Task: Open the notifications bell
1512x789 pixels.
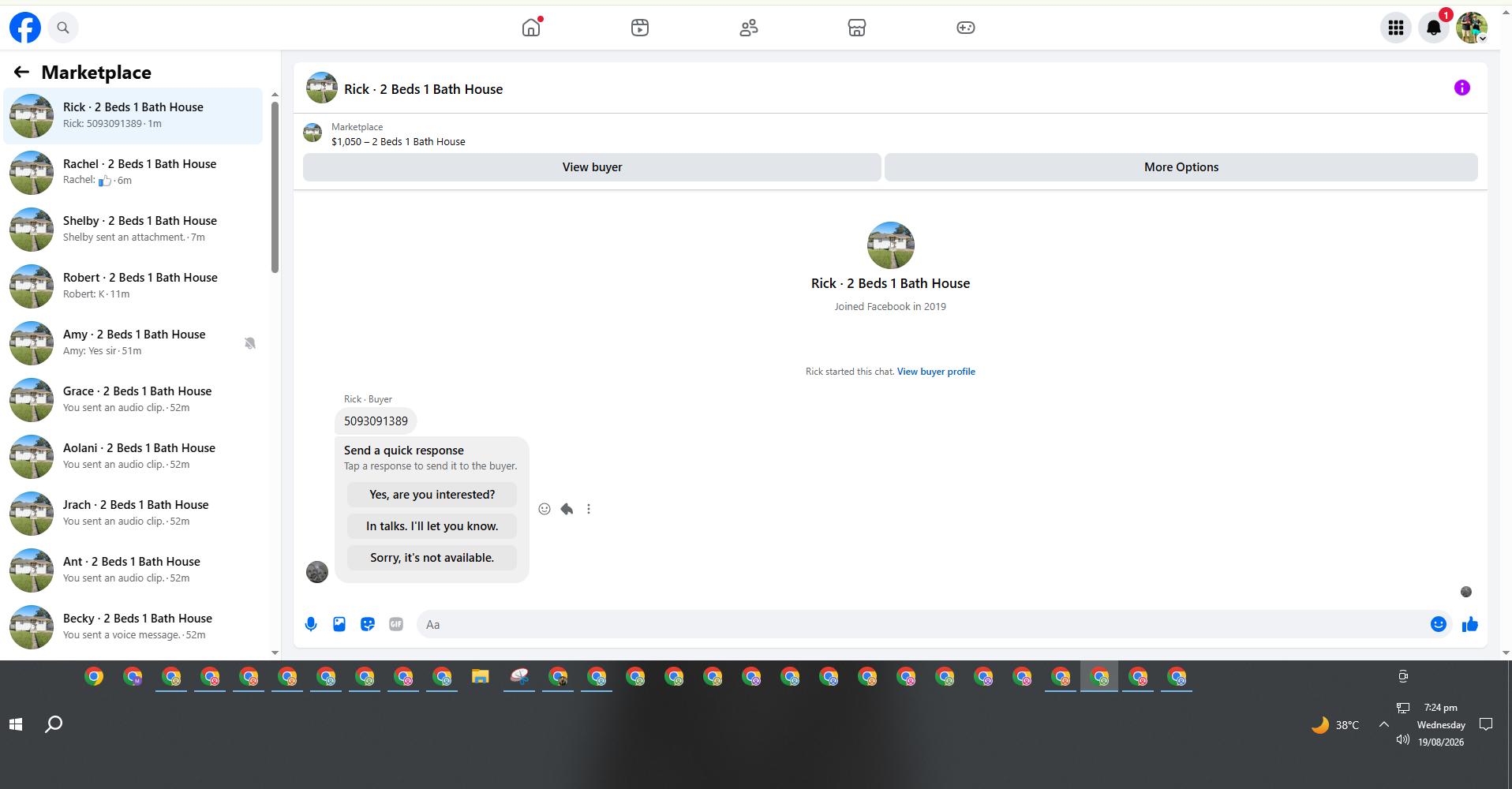Action: pos(1434,28)
